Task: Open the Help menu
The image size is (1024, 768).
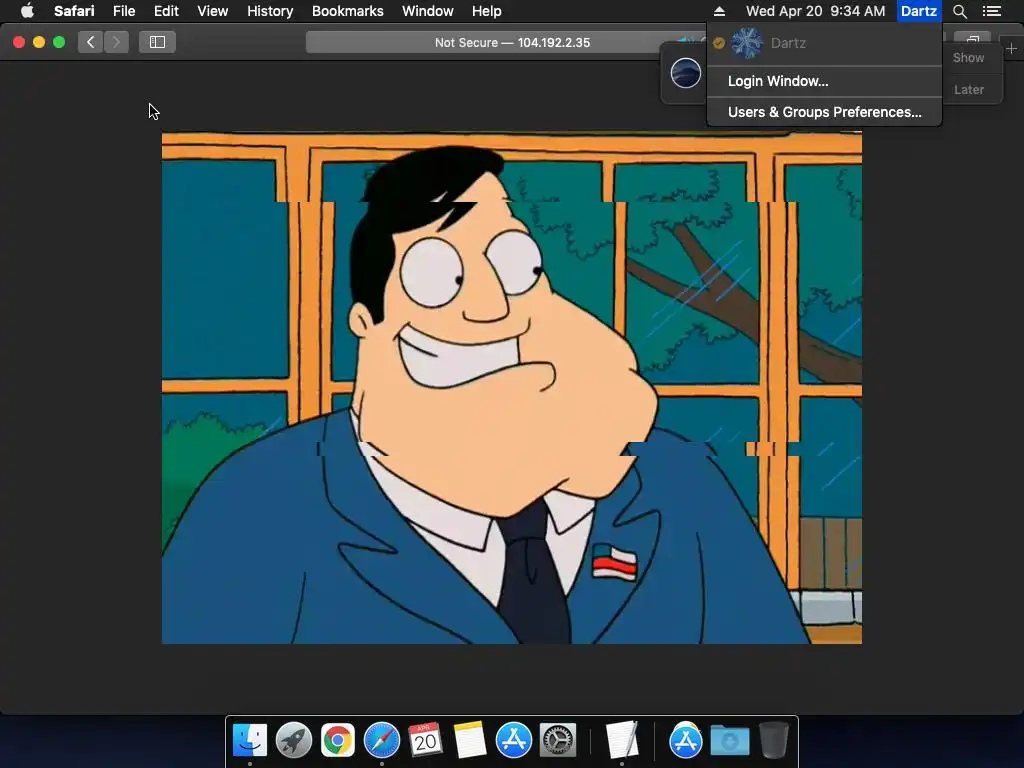Action: coord(487,11)
